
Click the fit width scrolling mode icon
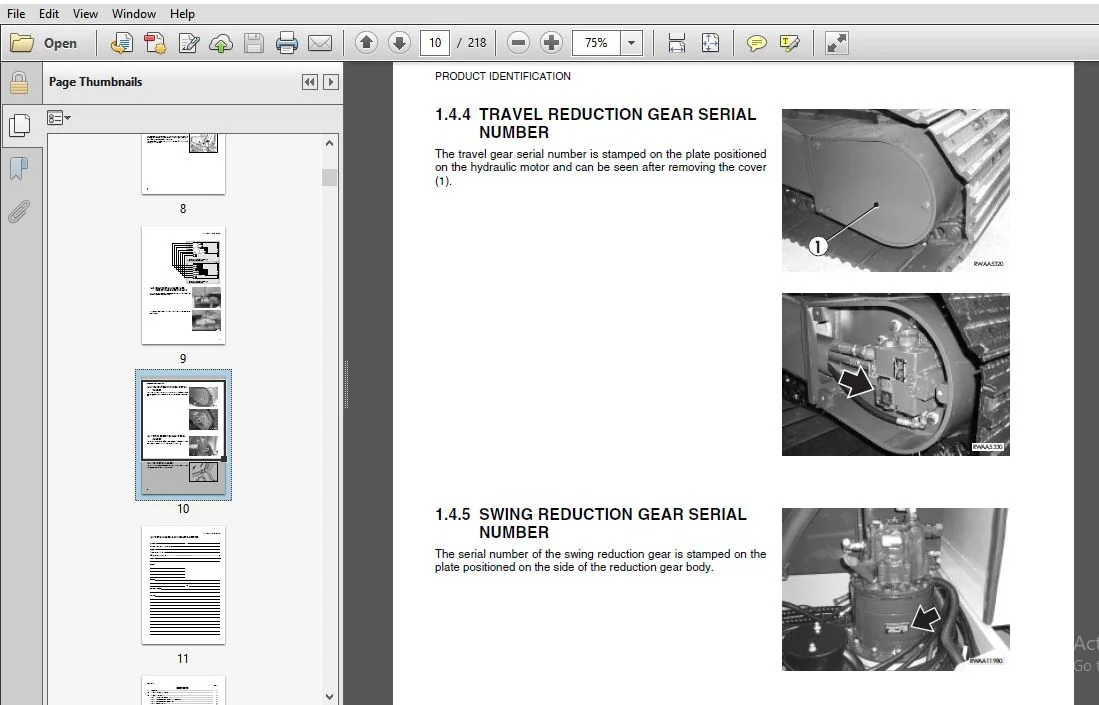pyautogui.click(x=676, y=43)
